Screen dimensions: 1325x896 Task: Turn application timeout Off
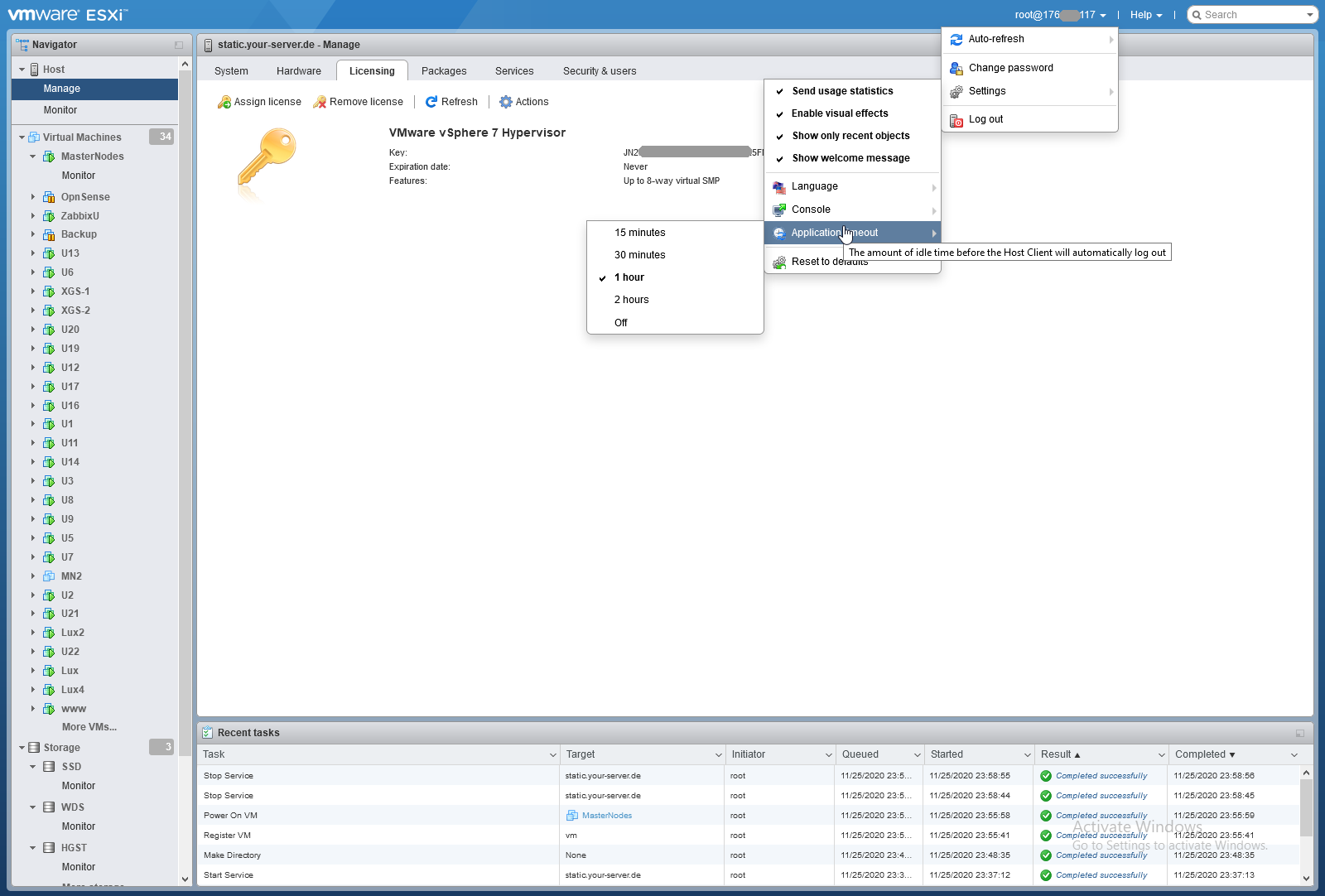(675, 323)
